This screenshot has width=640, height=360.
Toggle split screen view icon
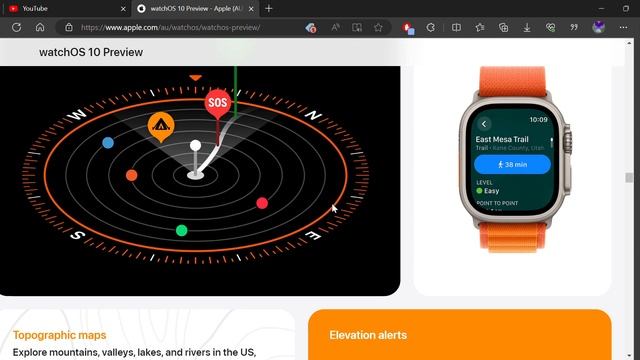click(x=456, y=27)
